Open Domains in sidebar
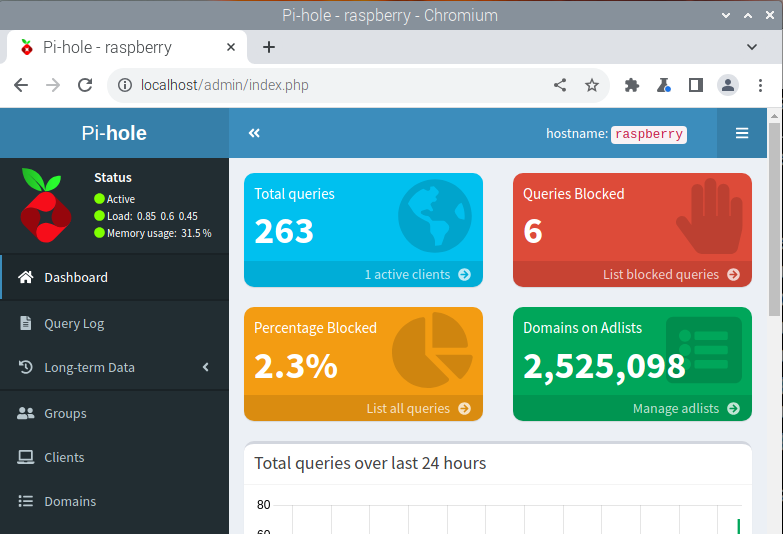 point(114,501)
